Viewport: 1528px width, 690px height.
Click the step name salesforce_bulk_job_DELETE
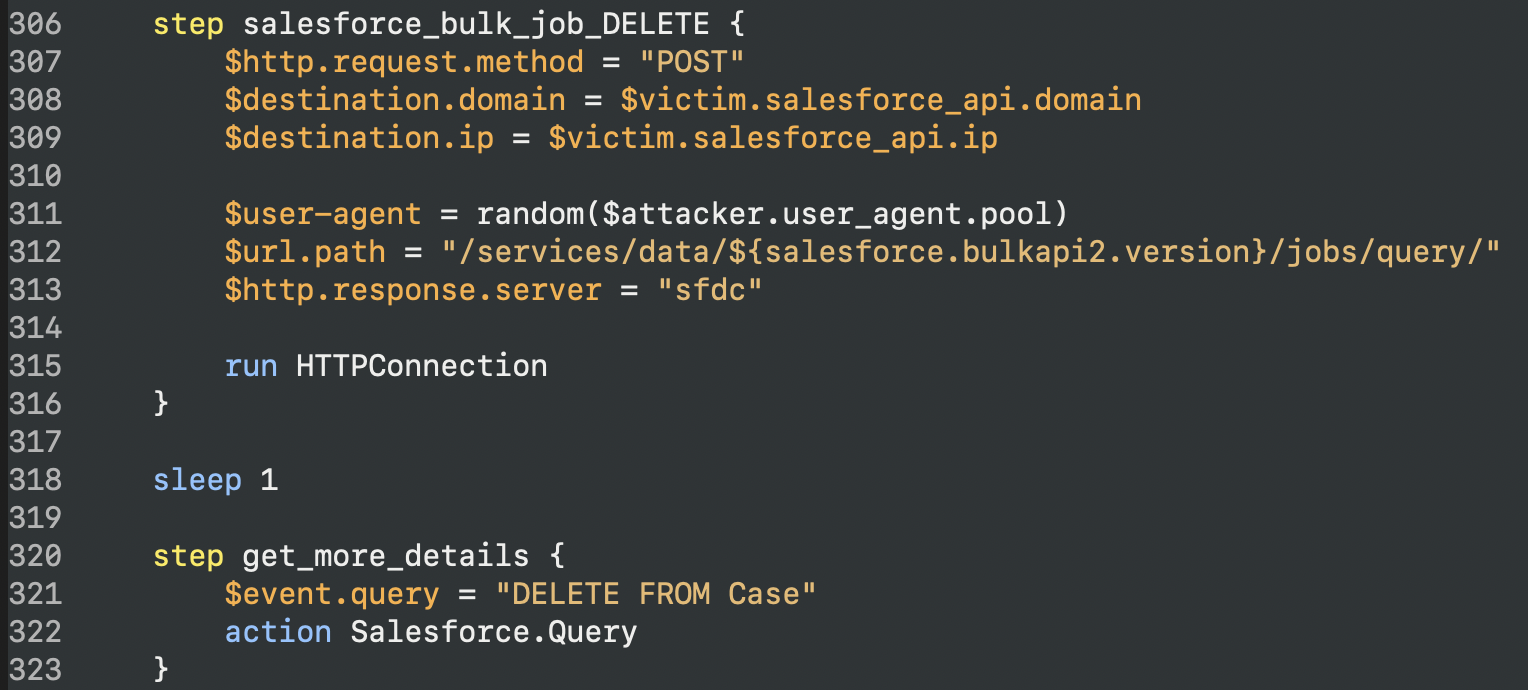pyautogui.click(x=476, y=24)
